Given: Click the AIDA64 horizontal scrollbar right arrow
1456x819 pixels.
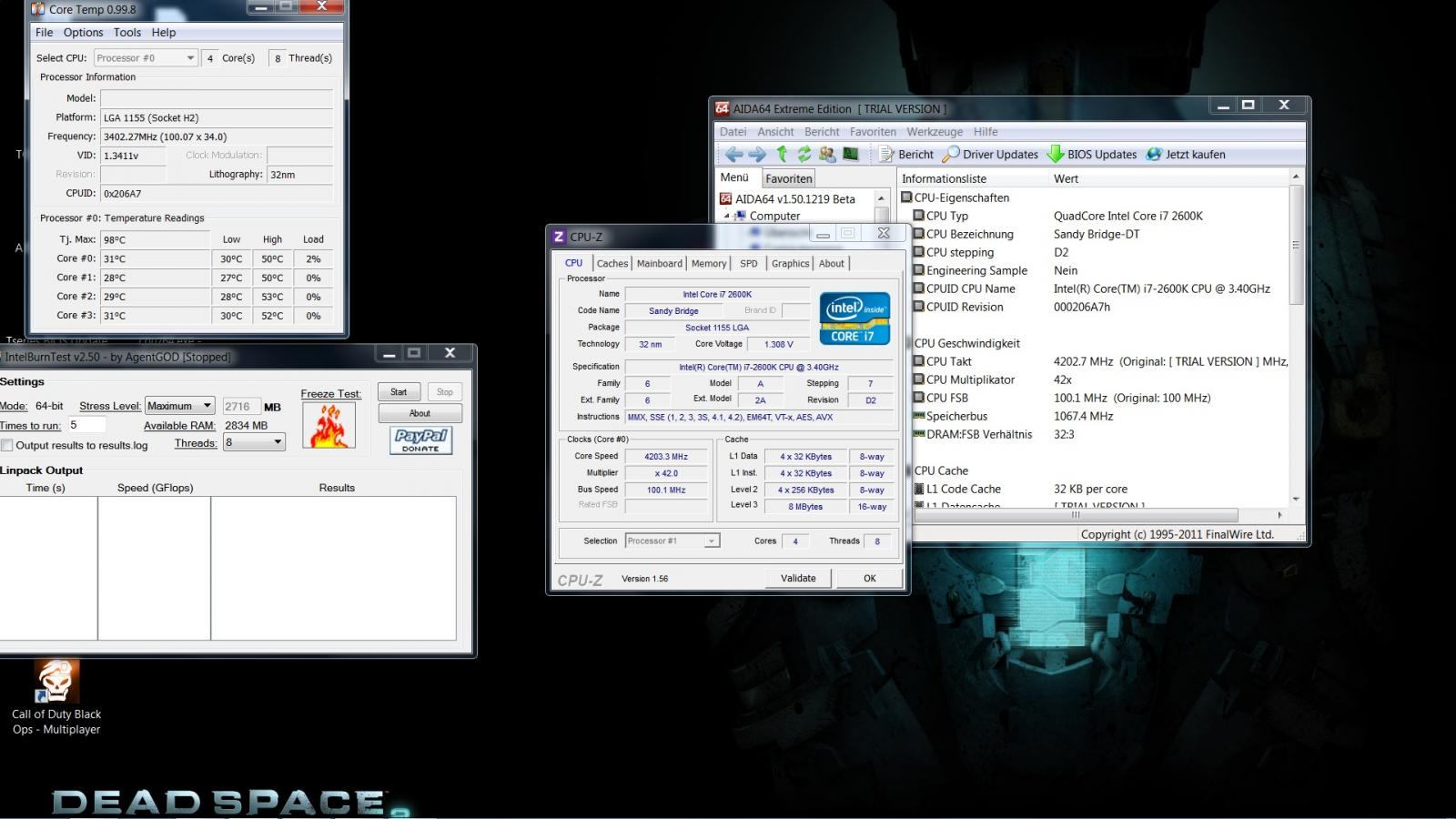Looking at the screenshot, I should pos(1279,515).
